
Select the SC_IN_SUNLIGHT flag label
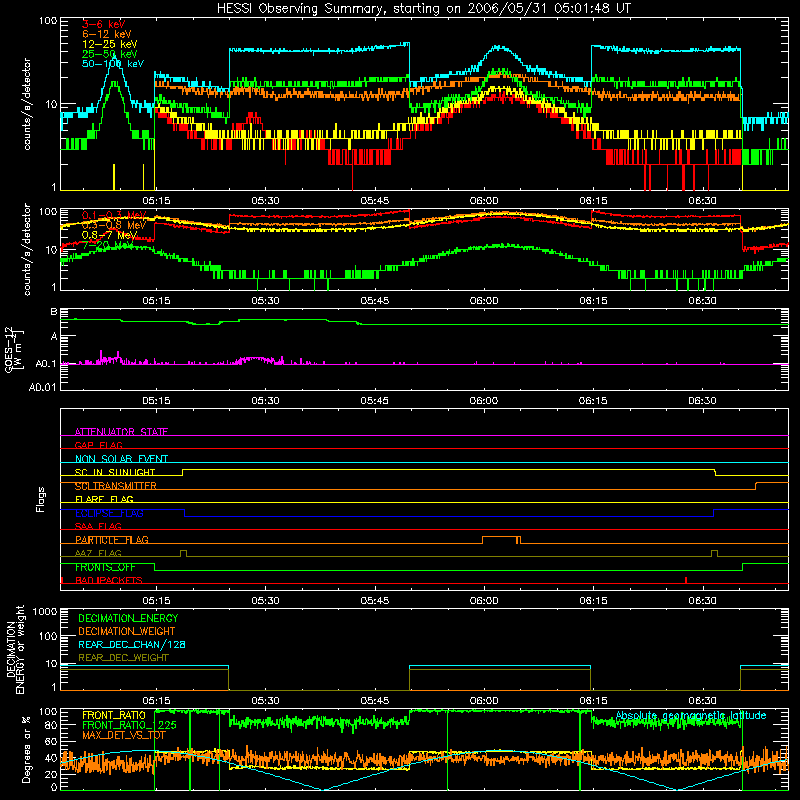[115, 472]
